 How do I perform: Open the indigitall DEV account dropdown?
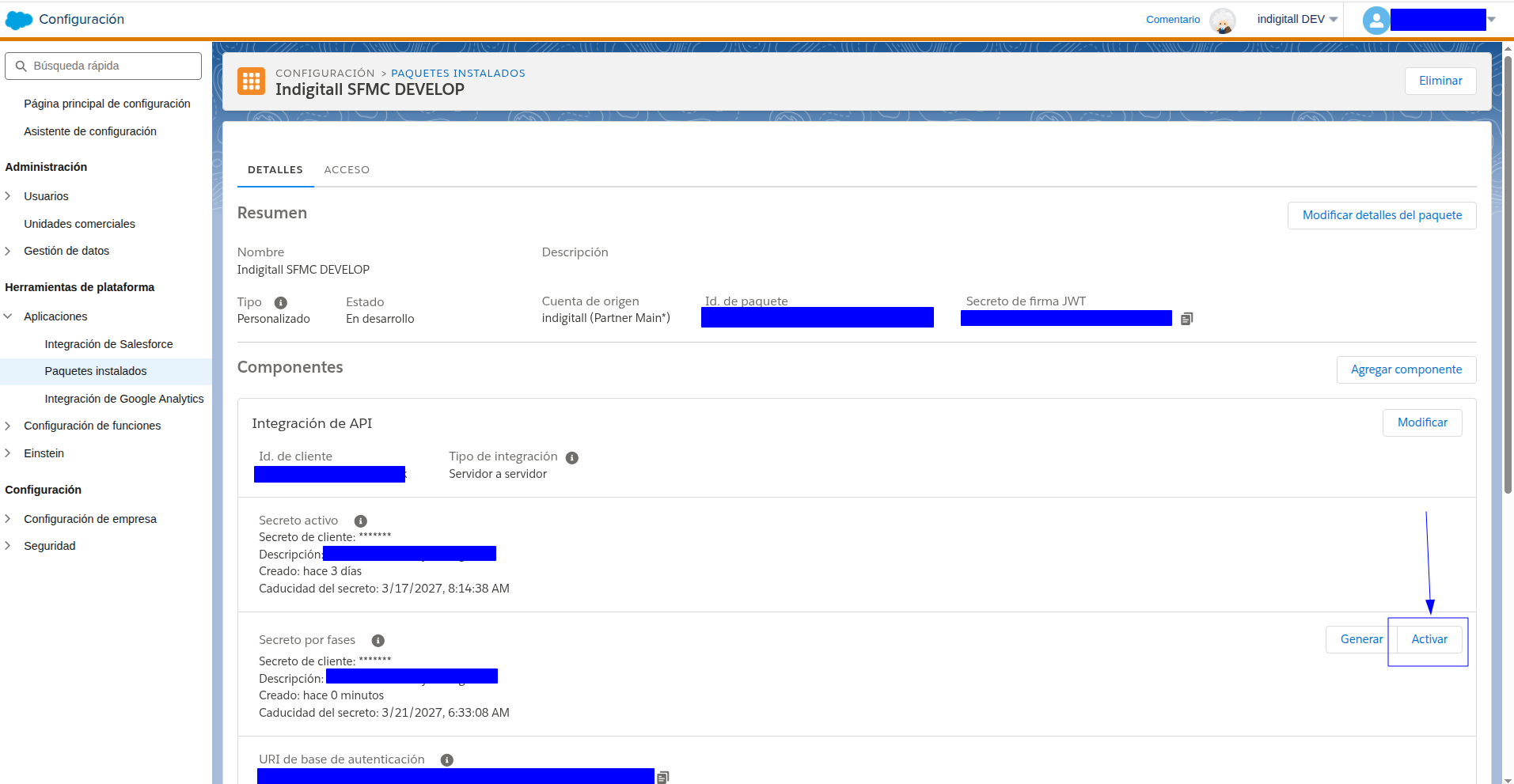point(1297,20)
